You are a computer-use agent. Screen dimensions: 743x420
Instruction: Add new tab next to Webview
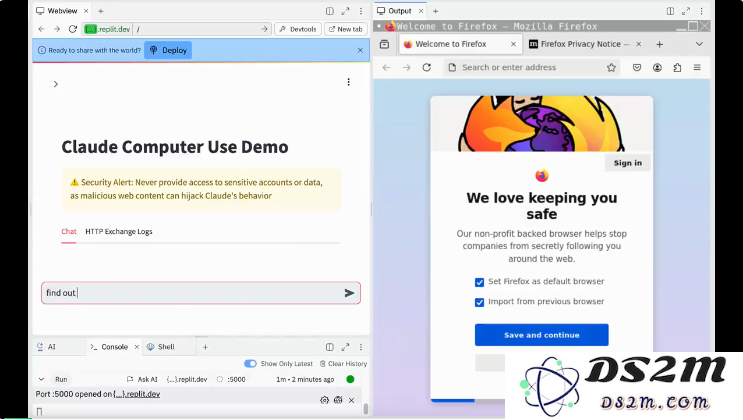click(100, 11)
